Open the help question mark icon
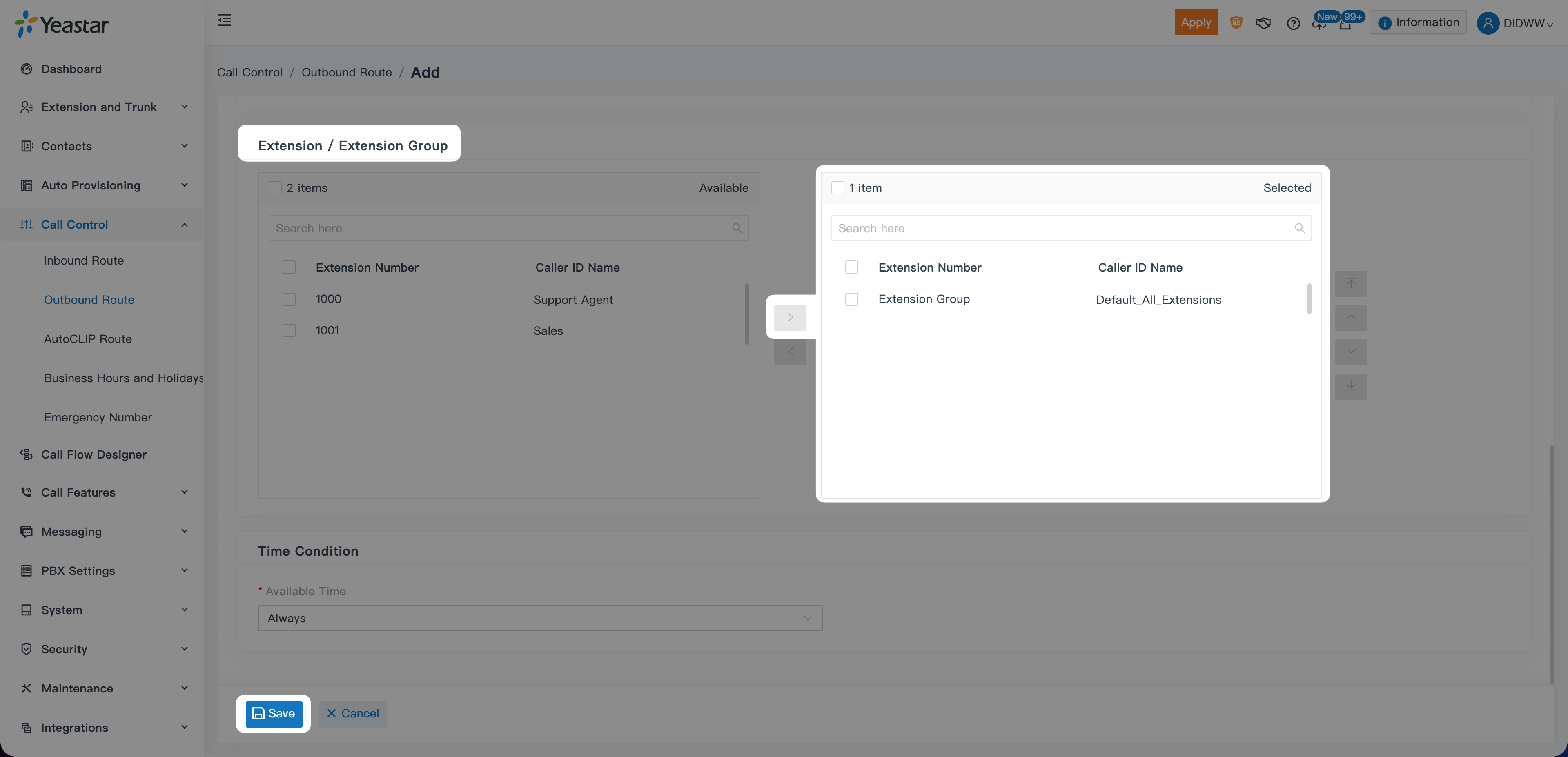The width and height of the screenshot is (1568, 757). [x=1293, y=23]
